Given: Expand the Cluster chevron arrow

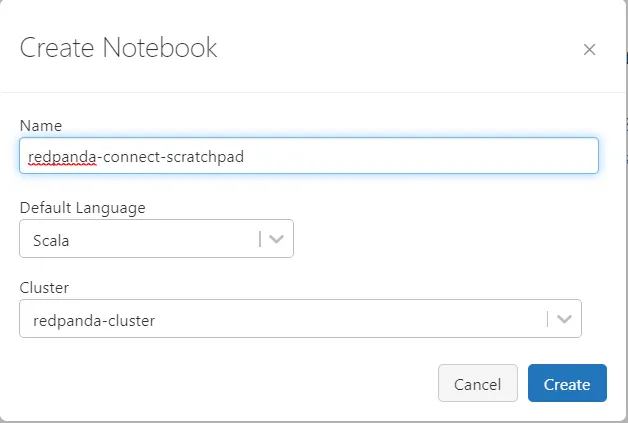Looking at the screenshot, I should point(564,319).
